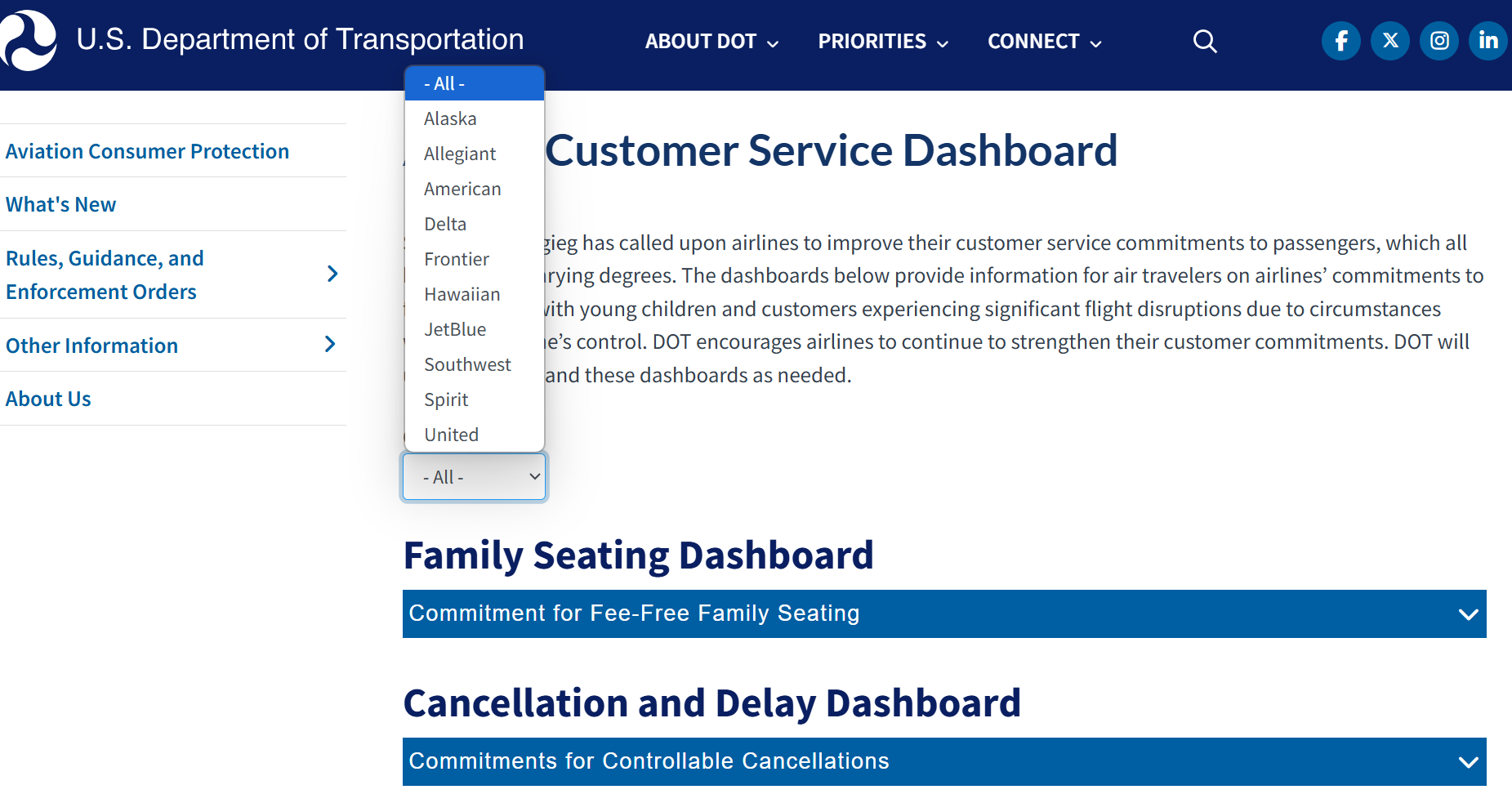Open the X (Twitter) social icon
This screenshot has width=1512, height=794.
(x=1390, y=41)
